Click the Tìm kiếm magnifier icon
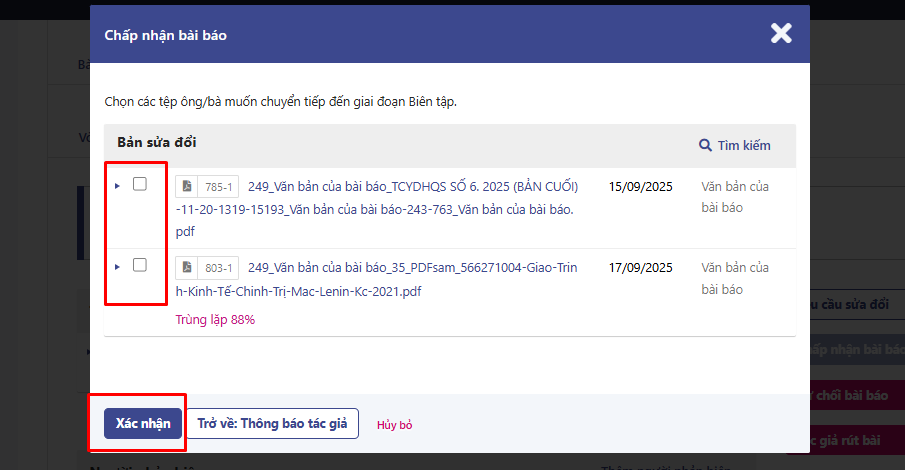The width and height of the screenshot is (905, 470). (x=705, y=146)
